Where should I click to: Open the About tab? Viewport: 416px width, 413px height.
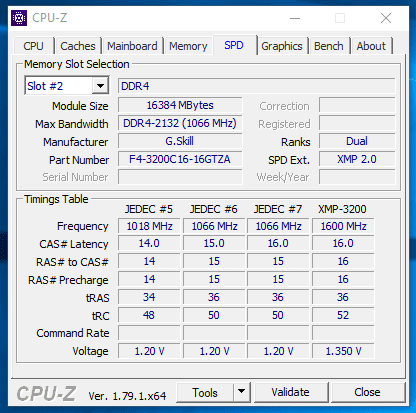click(371, 46)
